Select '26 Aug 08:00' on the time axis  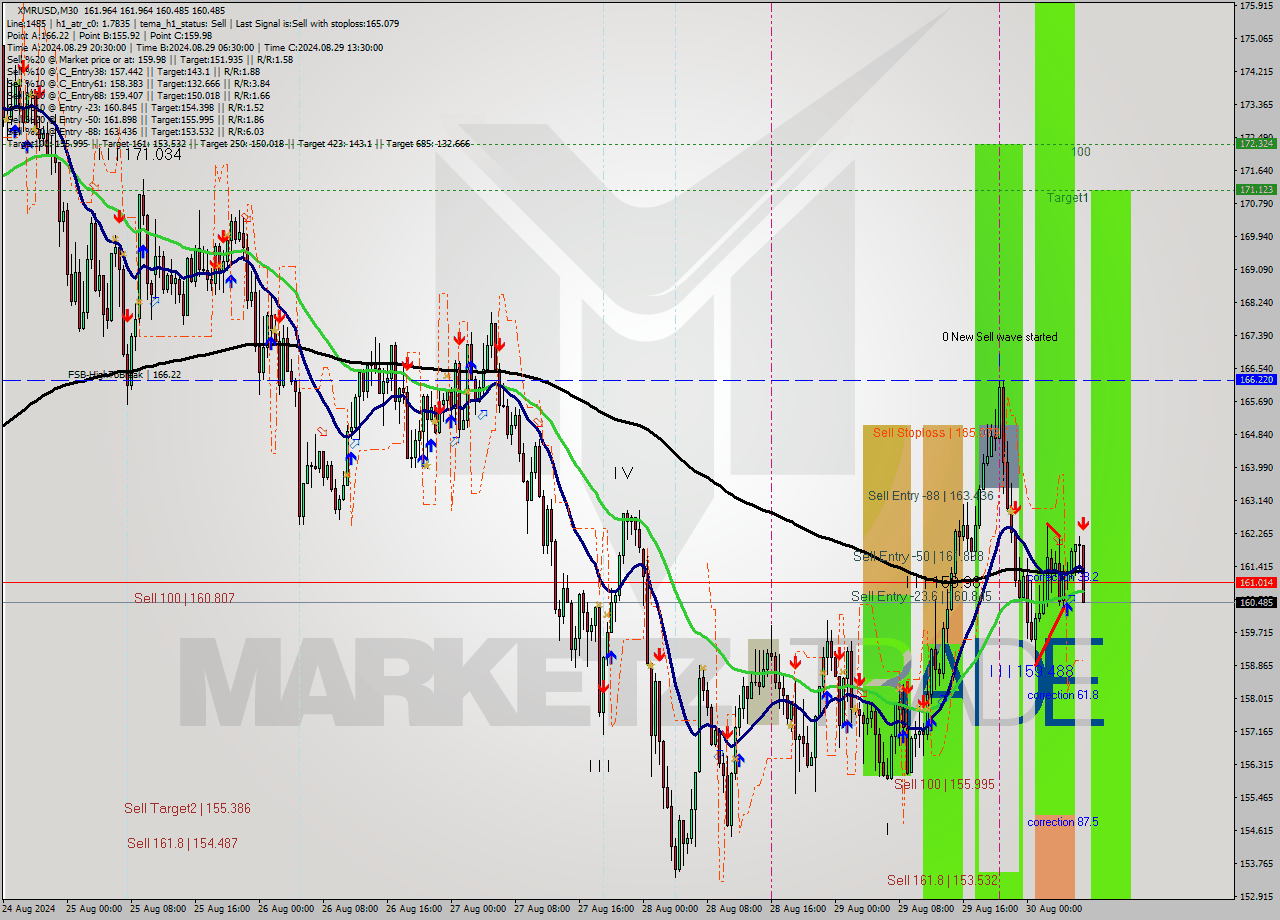350,909
